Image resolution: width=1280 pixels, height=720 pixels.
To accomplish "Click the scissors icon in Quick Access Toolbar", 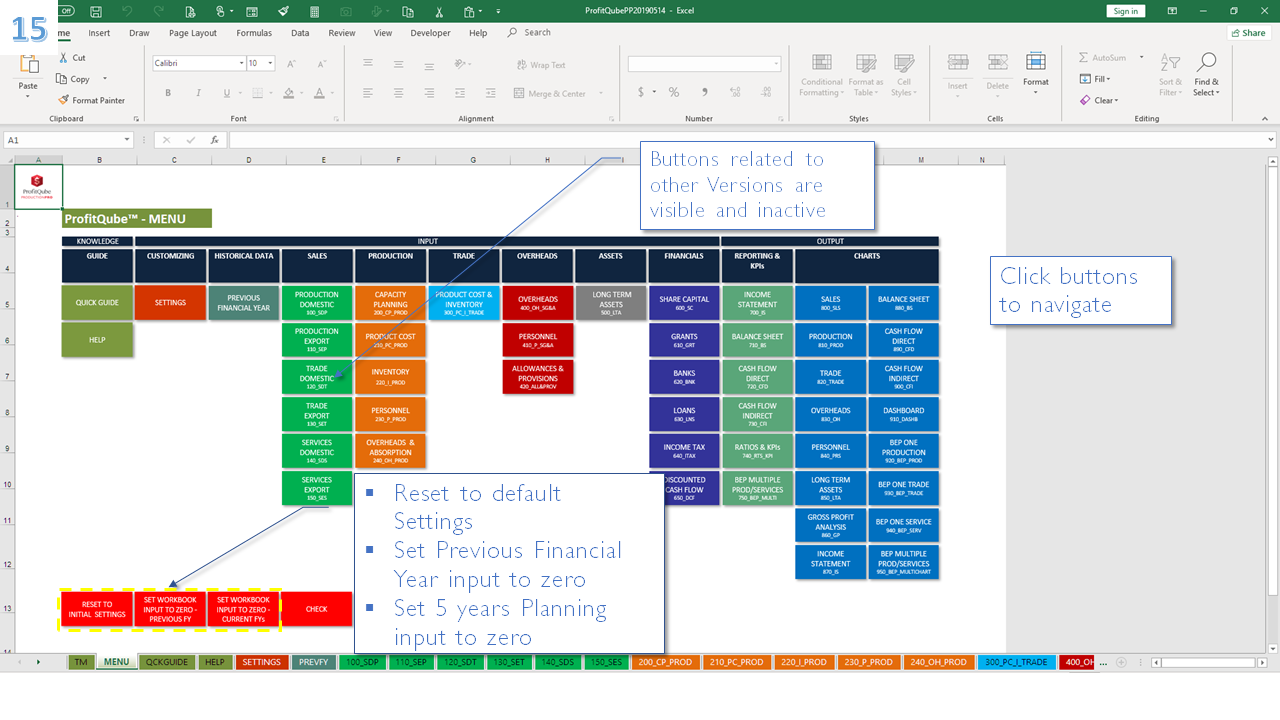I will coord(439,11).
